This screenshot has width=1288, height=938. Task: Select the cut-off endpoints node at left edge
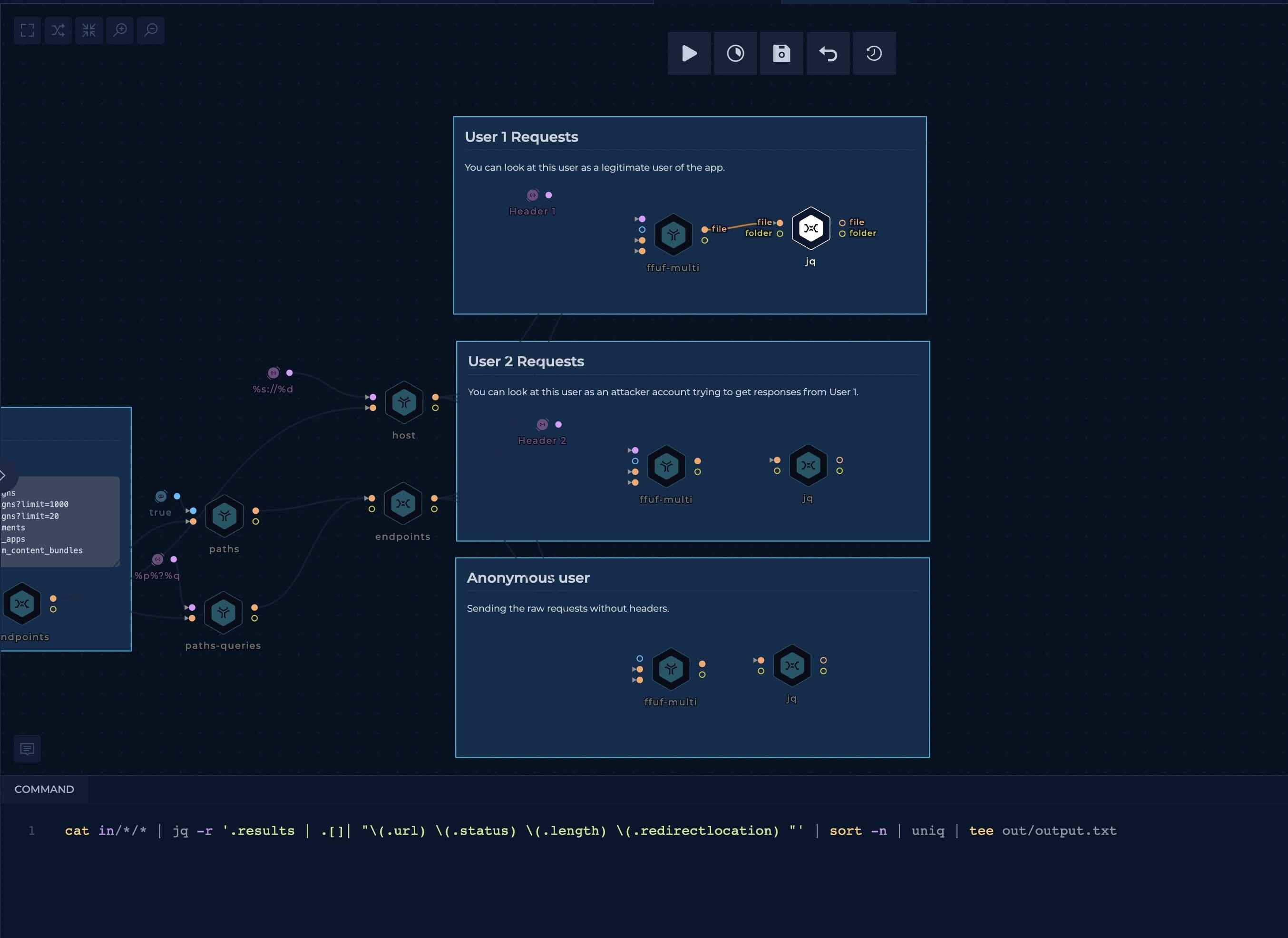[22, 604]
